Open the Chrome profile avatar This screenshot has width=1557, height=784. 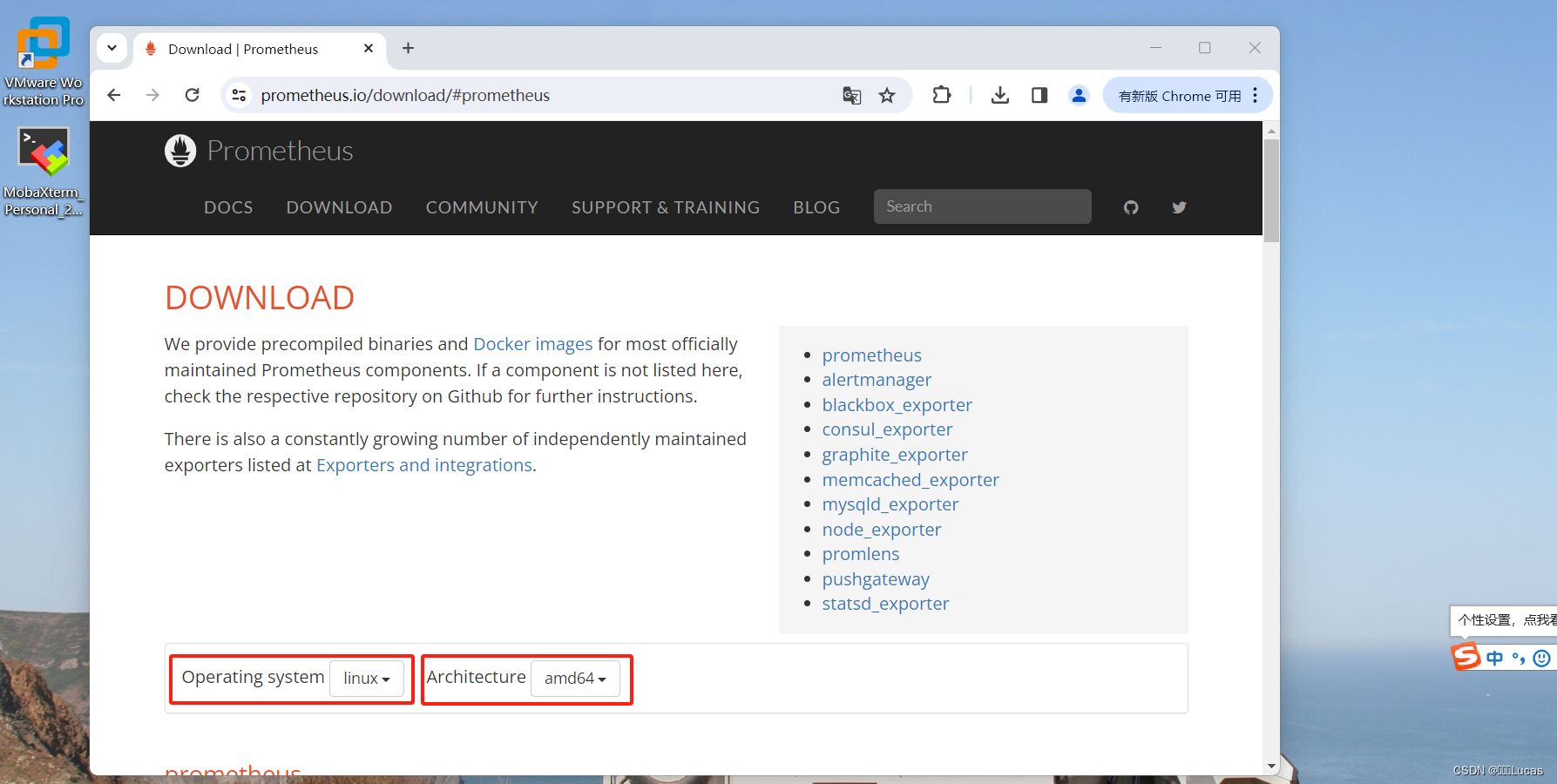click(1079, 95)
